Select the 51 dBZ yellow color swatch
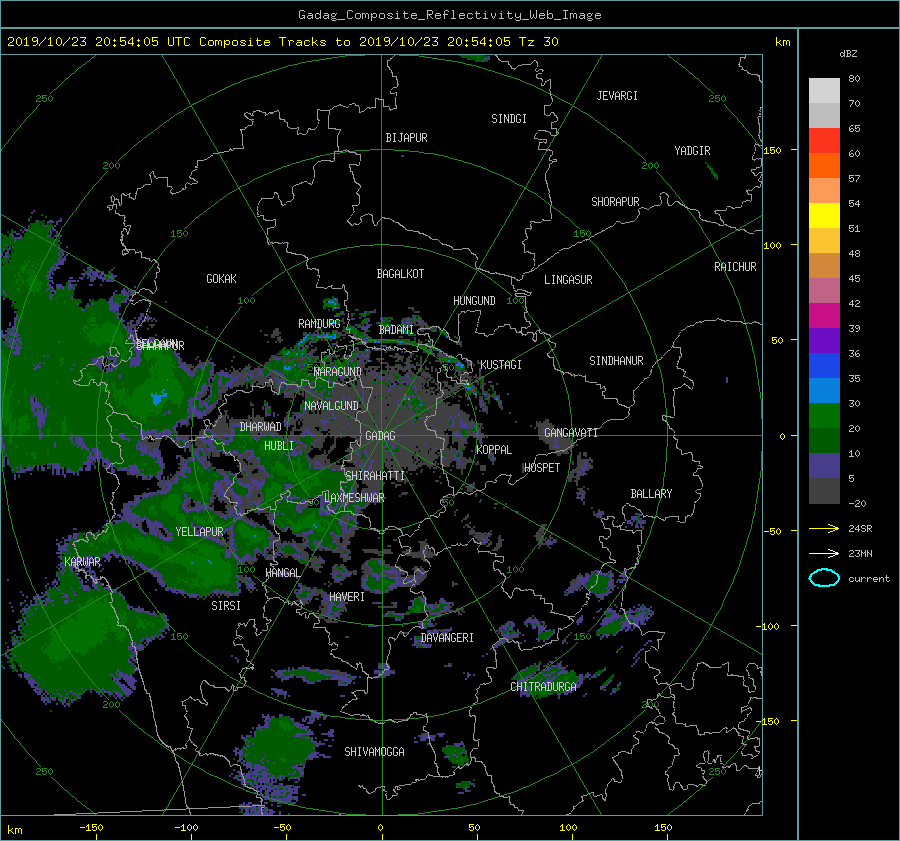Screen dimensions: 900x841 point(824,215)
